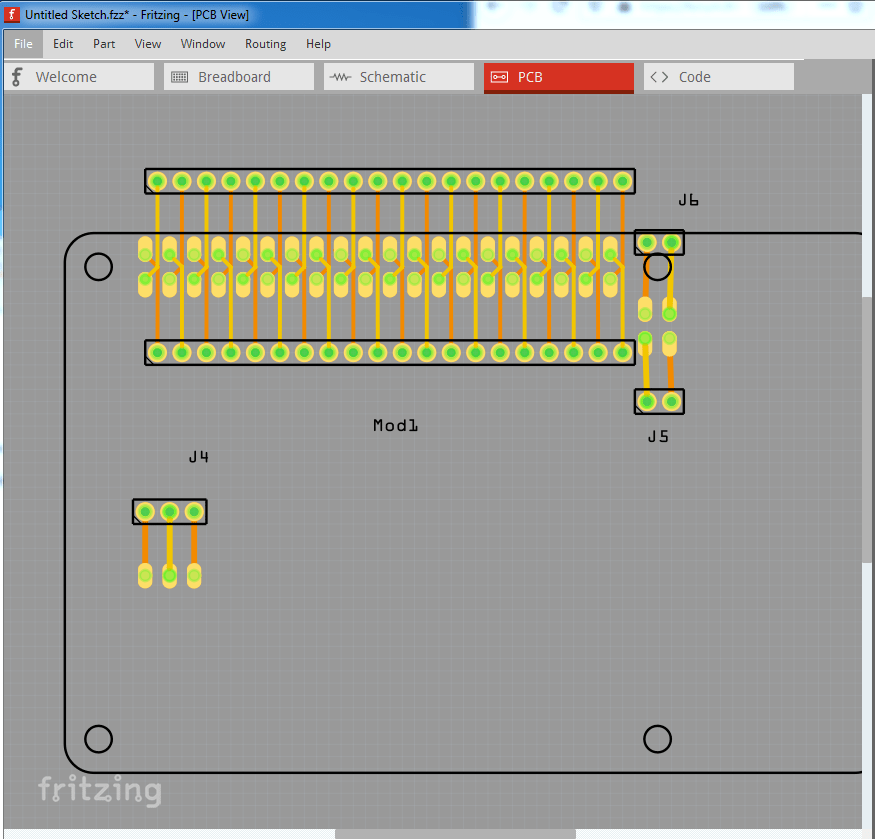Viewport: 875px width, 839px height.
Task: Click the fritzing watermark logo in the canvas
Action: (100, 791)
